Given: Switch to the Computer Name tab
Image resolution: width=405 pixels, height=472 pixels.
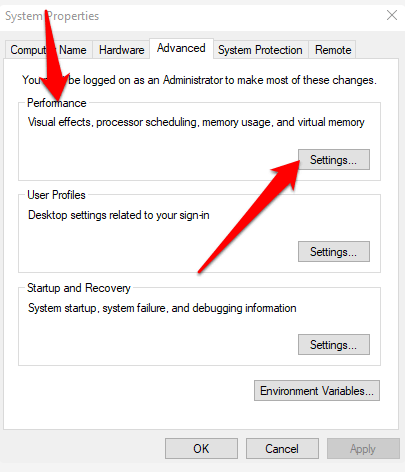Looking at the screenshot, I should click(49, 50).
